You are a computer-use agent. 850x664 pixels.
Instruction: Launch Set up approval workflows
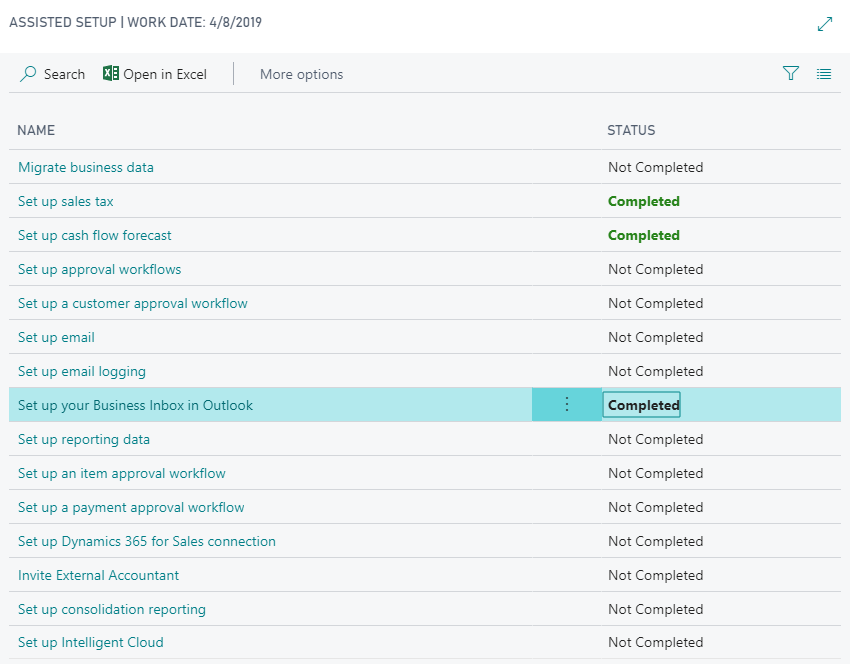(99, 269)
